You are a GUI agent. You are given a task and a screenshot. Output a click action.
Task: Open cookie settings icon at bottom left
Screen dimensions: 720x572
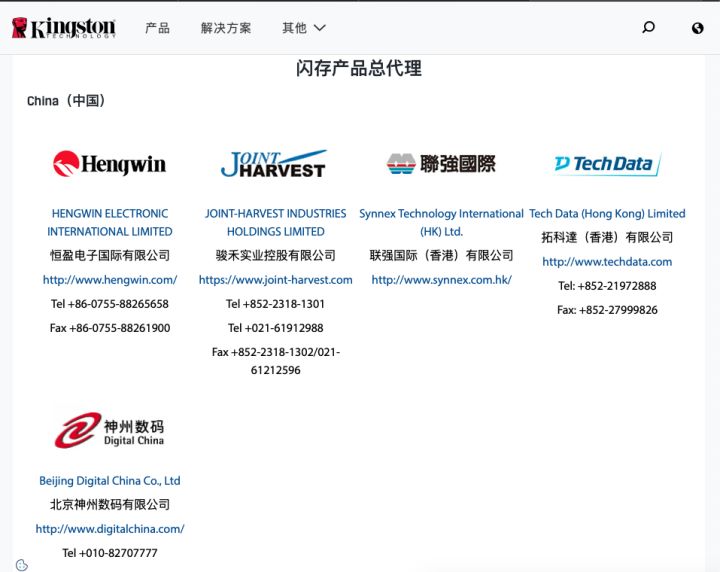[22, 565]
